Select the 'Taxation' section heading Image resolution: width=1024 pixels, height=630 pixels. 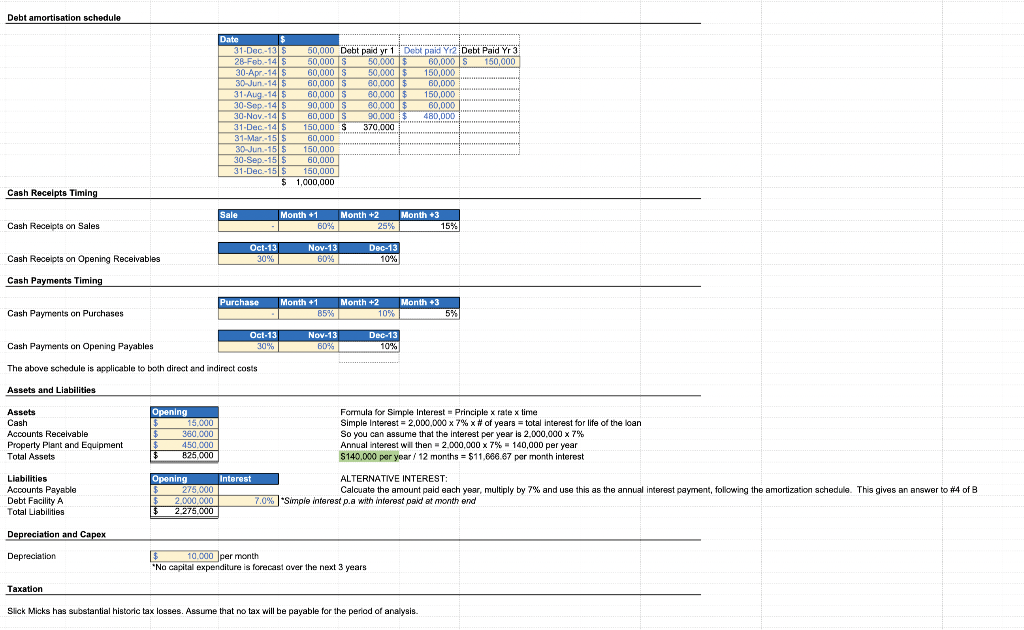point(25,589)
